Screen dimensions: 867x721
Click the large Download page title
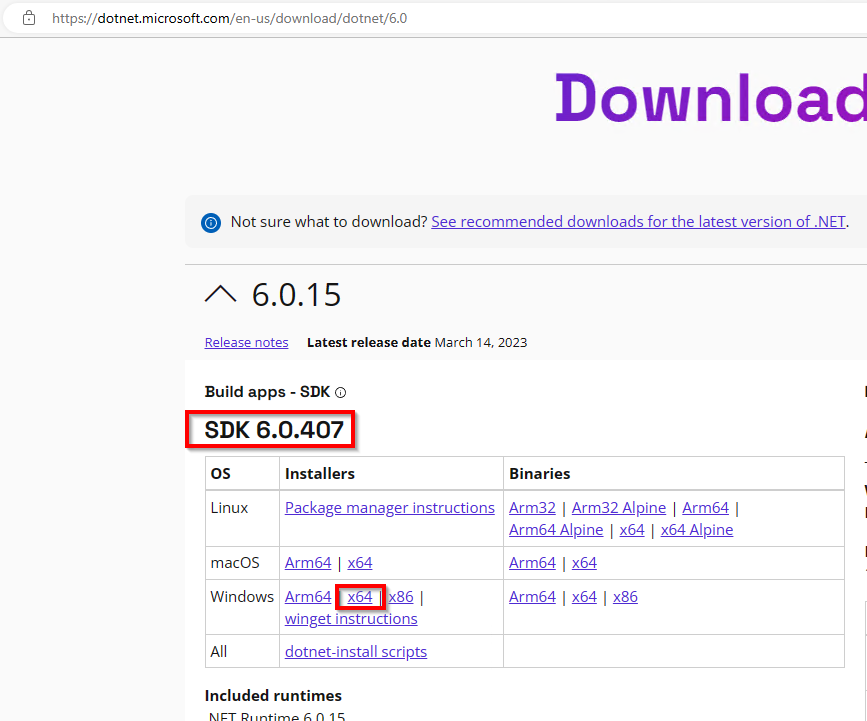[x=711, y=98]
